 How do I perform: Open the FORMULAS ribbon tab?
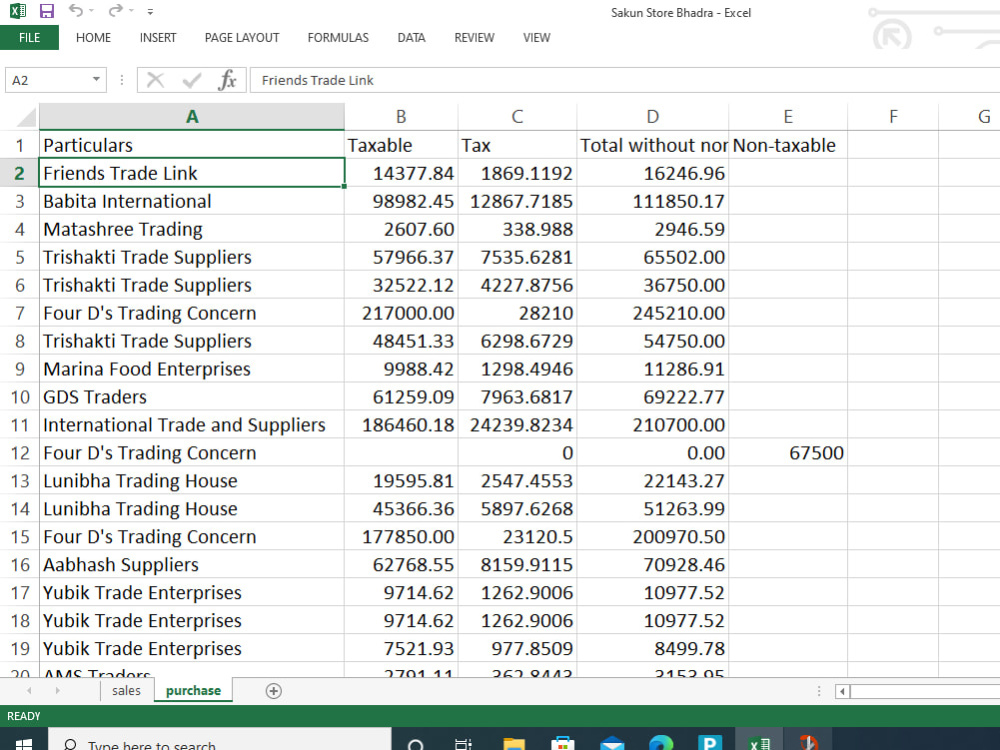(338, 38)
